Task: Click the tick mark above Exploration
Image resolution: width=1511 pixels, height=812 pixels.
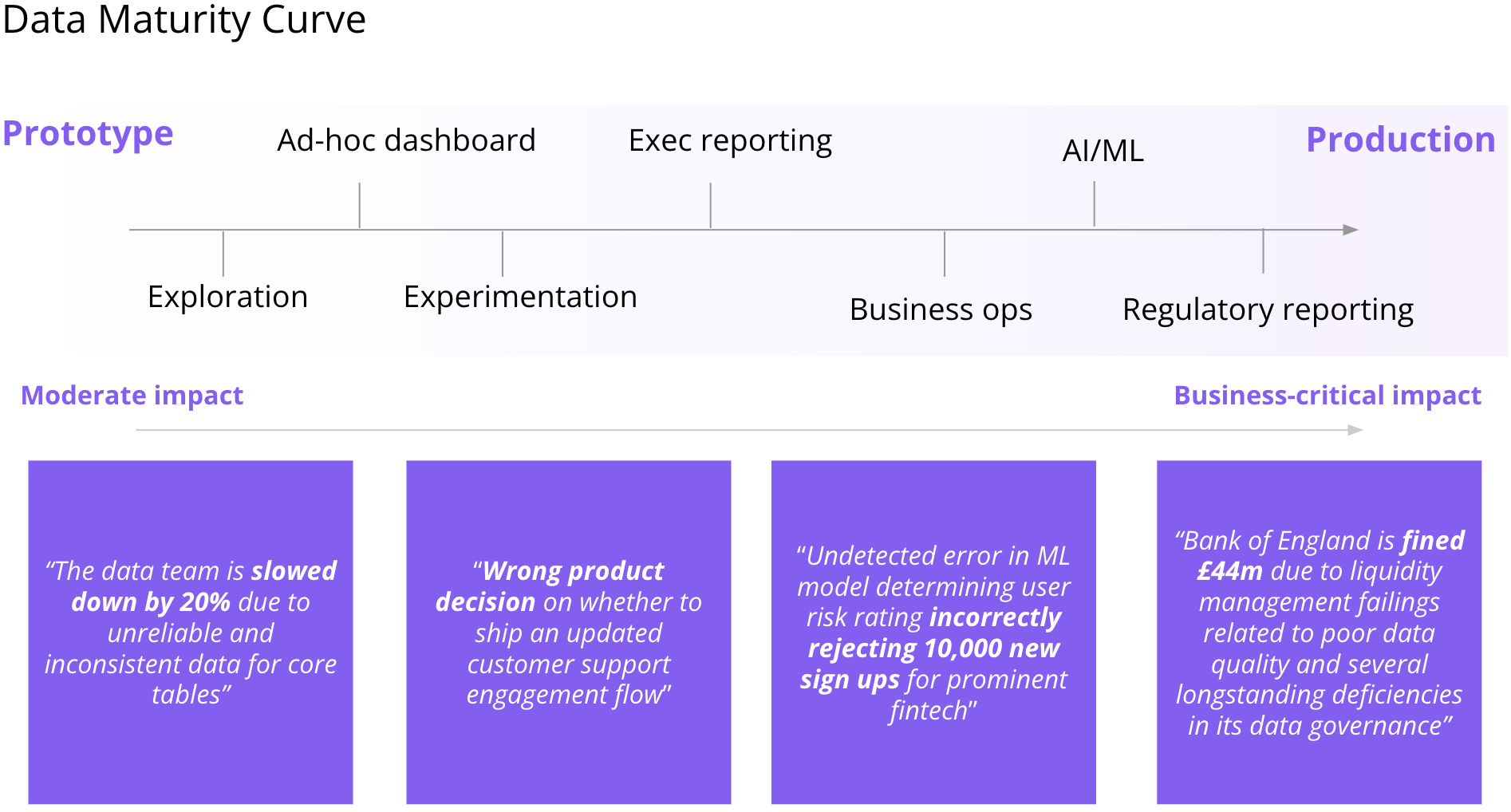Action: (223, 254)
